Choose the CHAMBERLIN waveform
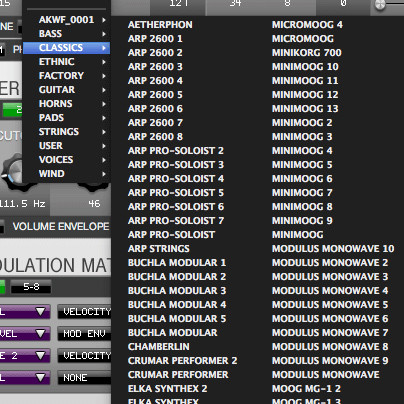The width and height of the screenshot is (404, 404). [159, 347]
